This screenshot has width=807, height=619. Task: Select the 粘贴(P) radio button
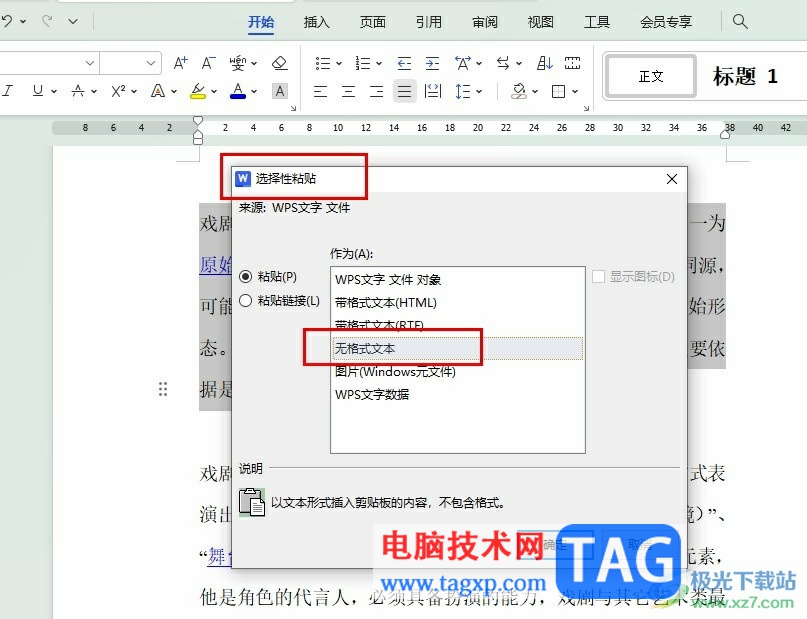[x=245, y=277]
